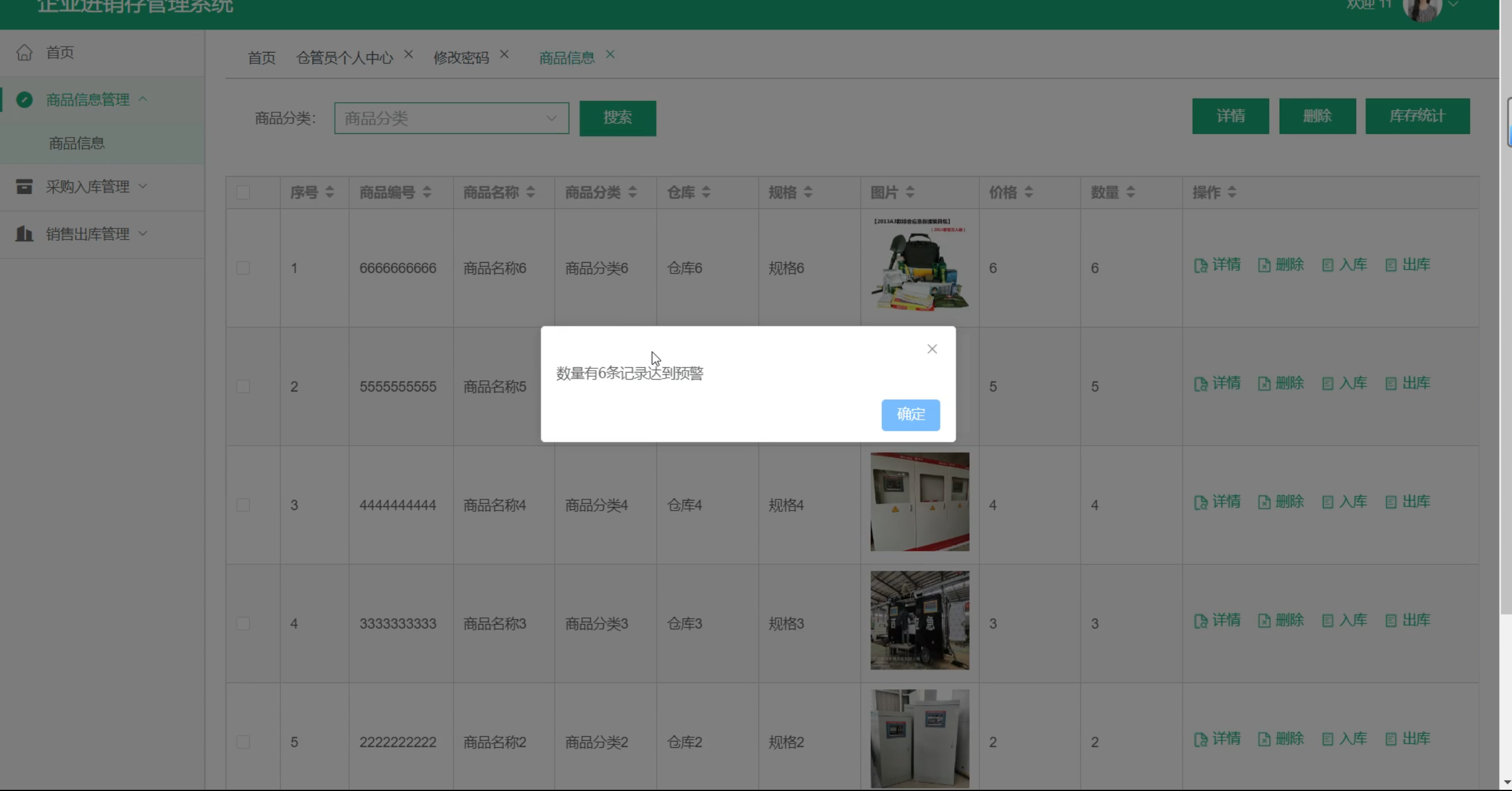Image resolution: width=1512 pixels, height=791 pixels.
Task: Sort by the 价格 column arrows
Action: tap(1028, 192)
